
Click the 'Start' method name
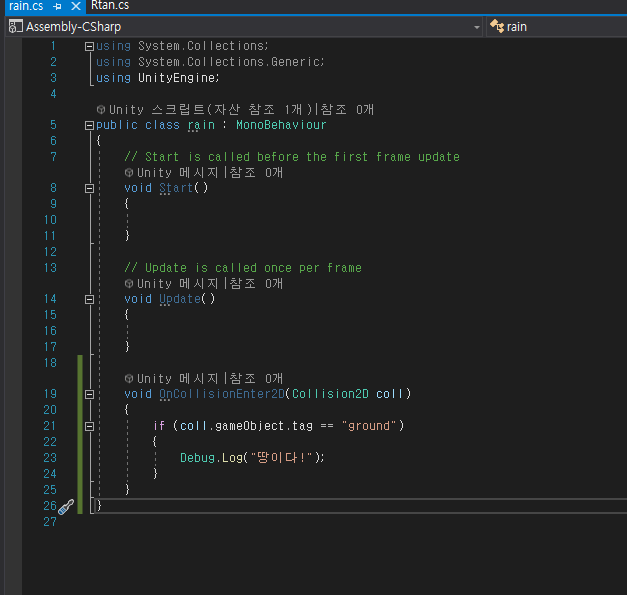(x=176, y=188)
